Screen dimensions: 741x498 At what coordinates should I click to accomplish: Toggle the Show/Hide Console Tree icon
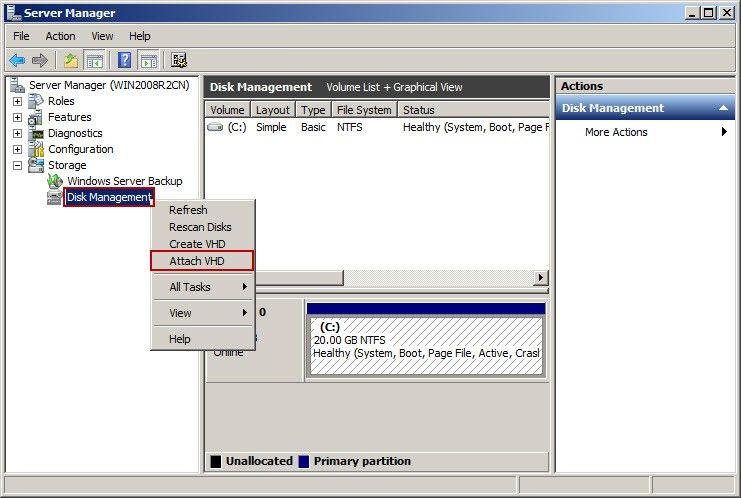pos(94,60)
